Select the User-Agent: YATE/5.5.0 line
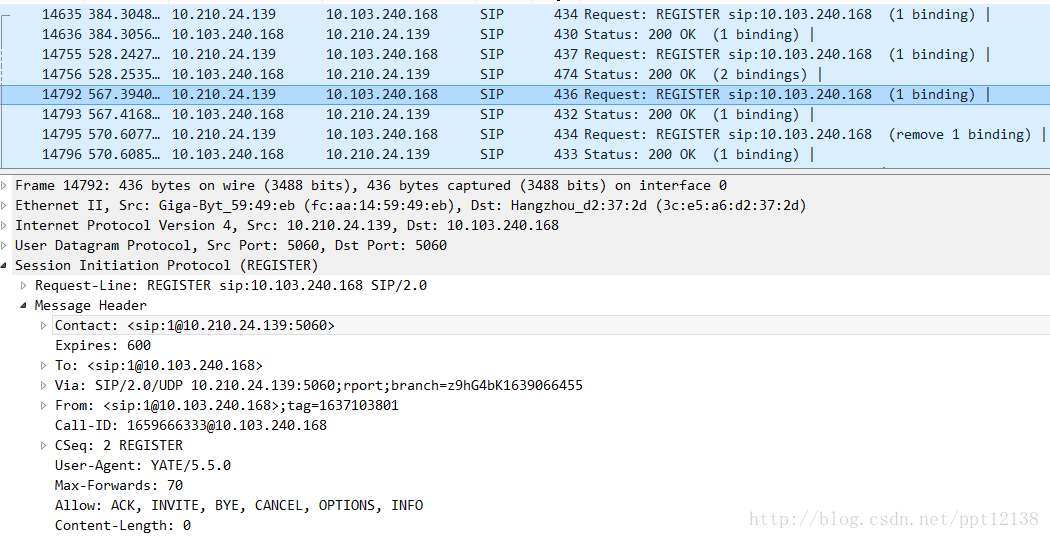This screenshot has height=539, width=1050. pyautogui.click(x=143, y=465)
